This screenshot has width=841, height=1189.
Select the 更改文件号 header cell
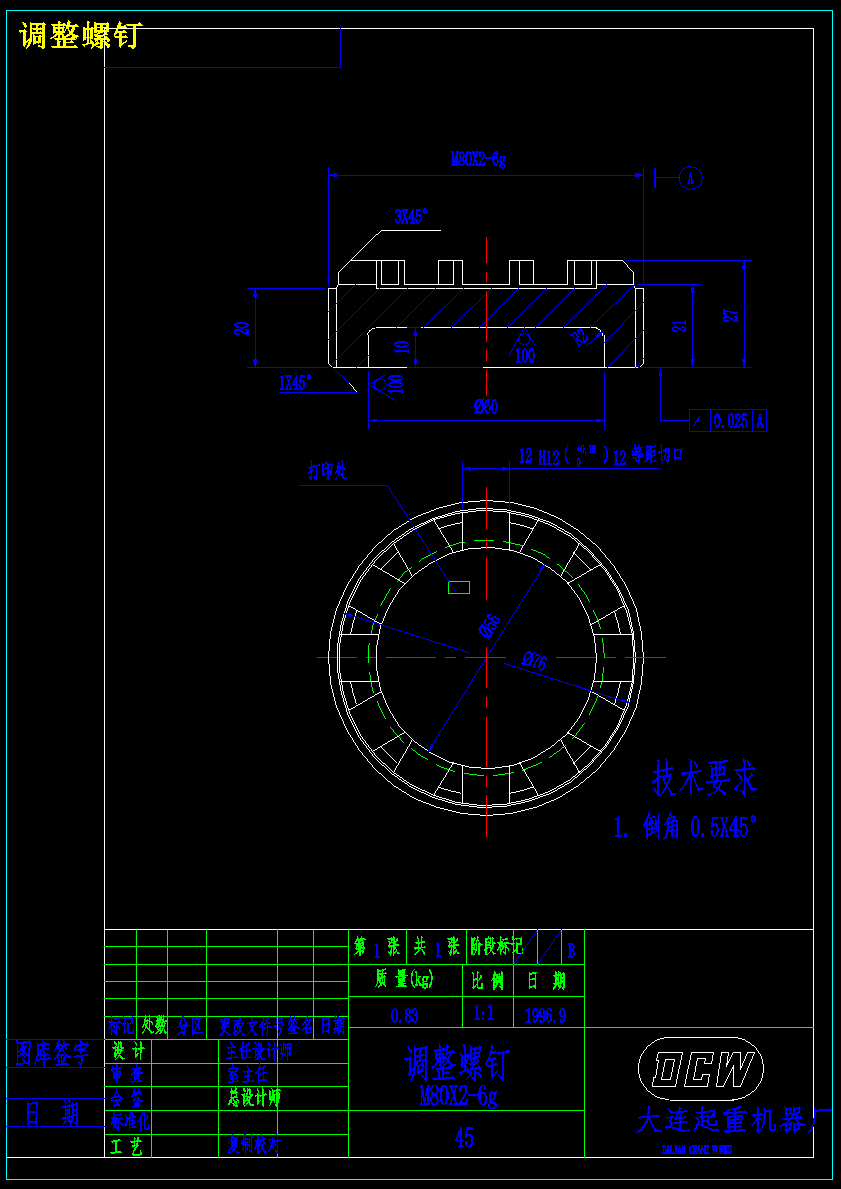[254, 1027]
